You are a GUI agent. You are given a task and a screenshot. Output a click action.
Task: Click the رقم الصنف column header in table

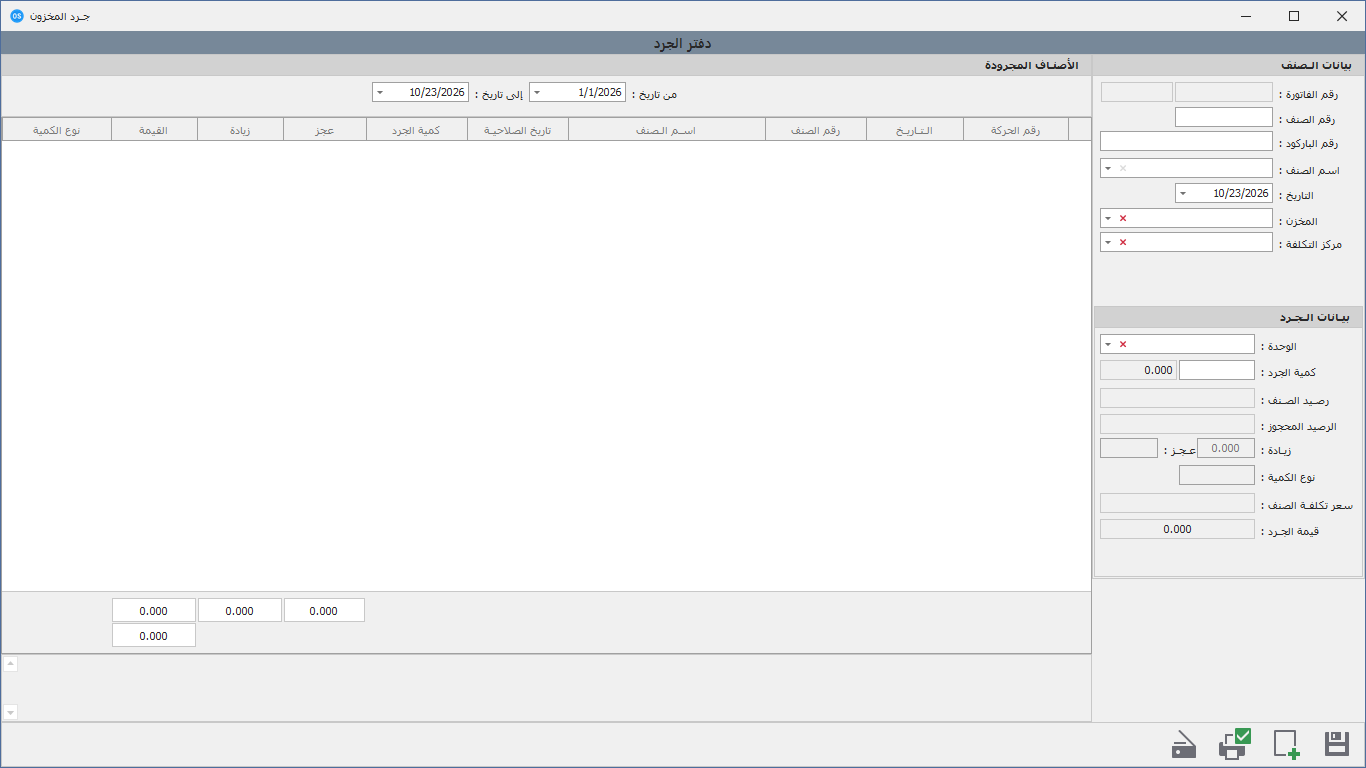816,130
